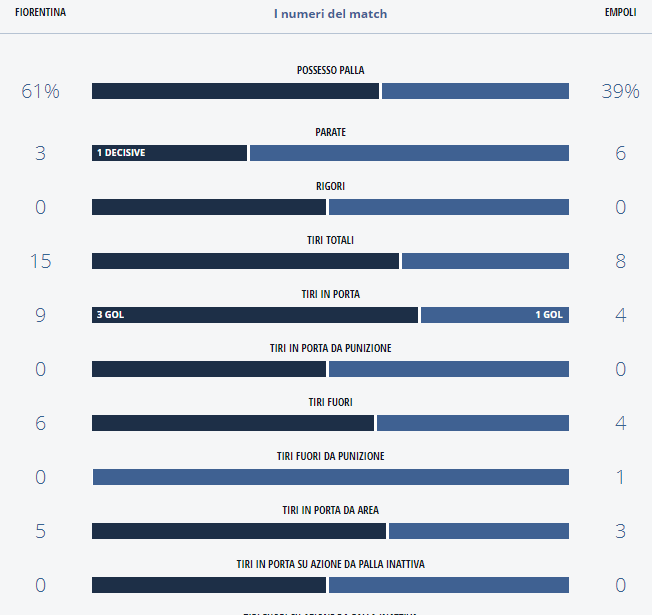Click the FIORENTINA team header
This screenshot has height=615, width=652.
click(41, 13)
